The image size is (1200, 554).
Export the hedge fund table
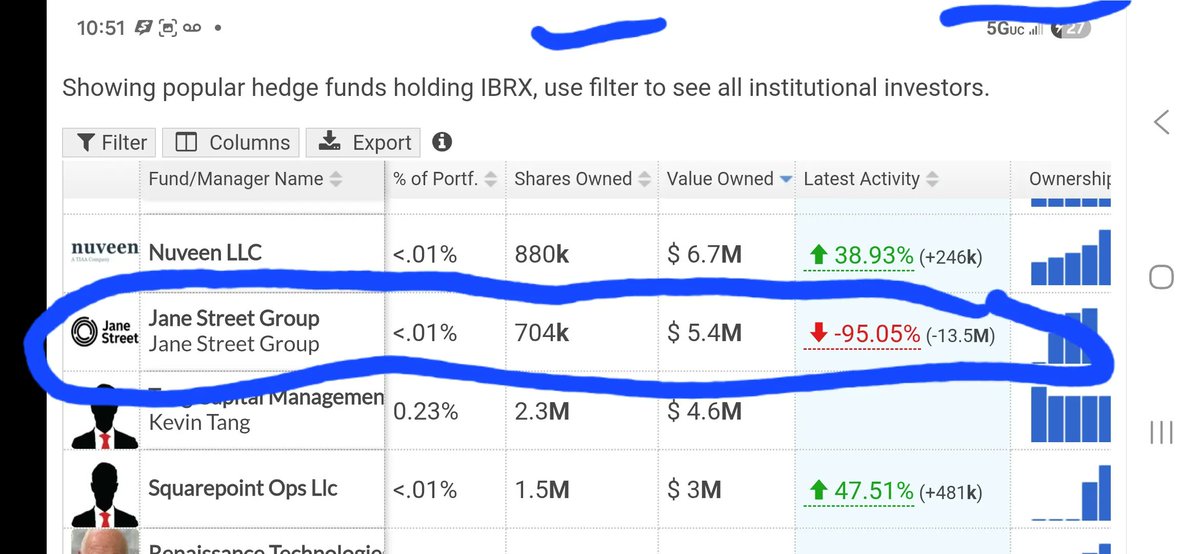coord(364,142)
